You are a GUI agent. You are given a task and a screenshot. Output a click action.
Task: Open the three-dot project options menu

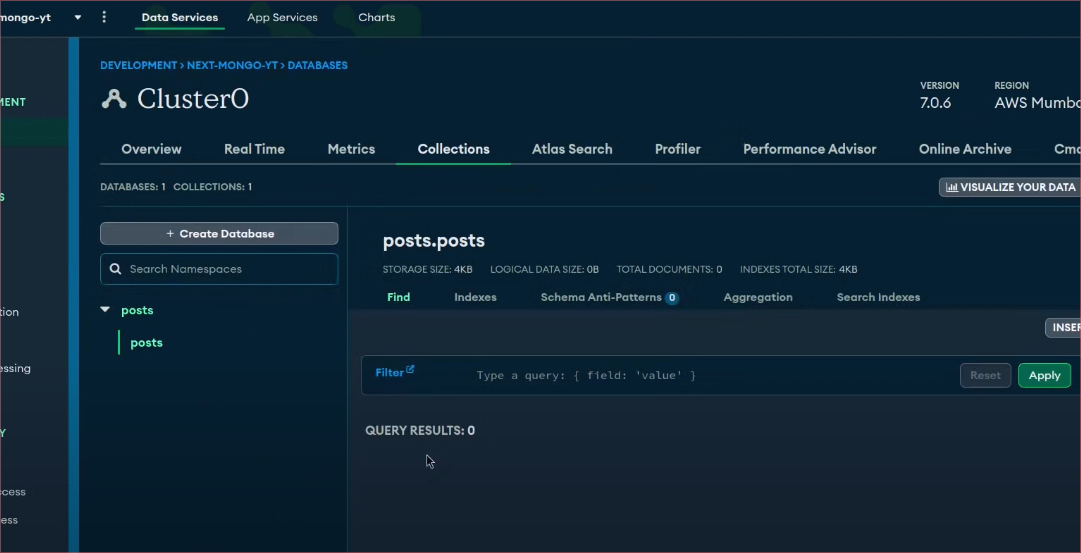[x=104, y=17]
